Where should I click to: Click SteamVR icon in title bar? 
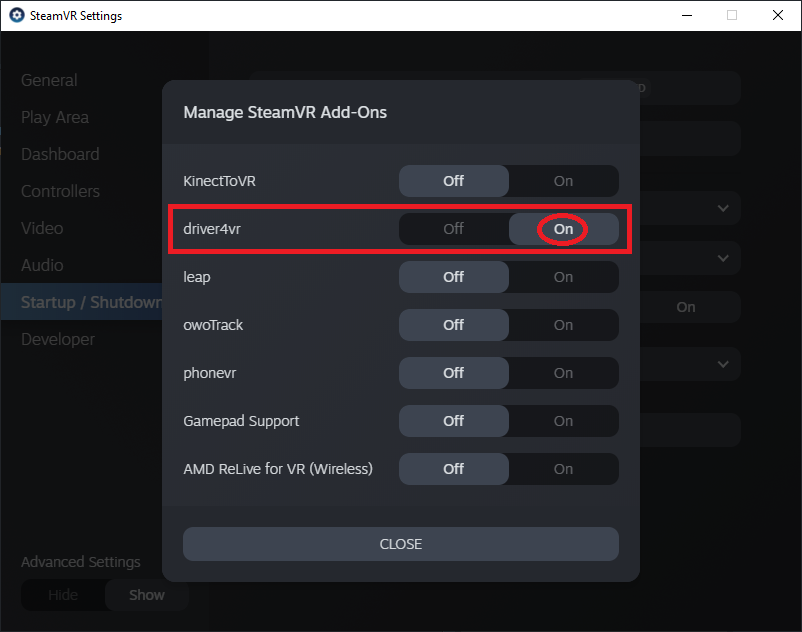[x=17, y=15]
